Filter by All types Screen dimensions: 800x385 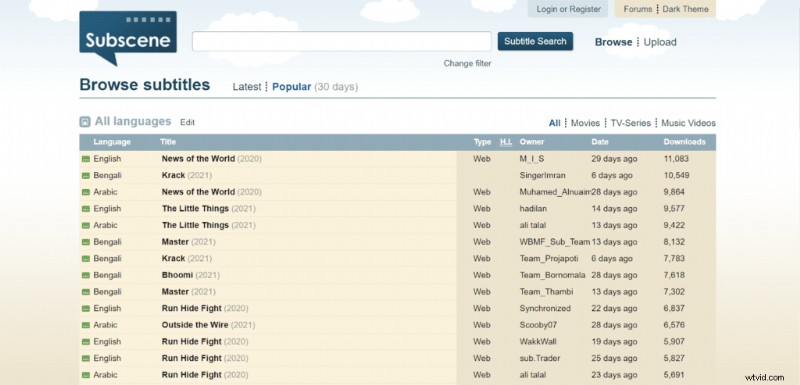555,123
